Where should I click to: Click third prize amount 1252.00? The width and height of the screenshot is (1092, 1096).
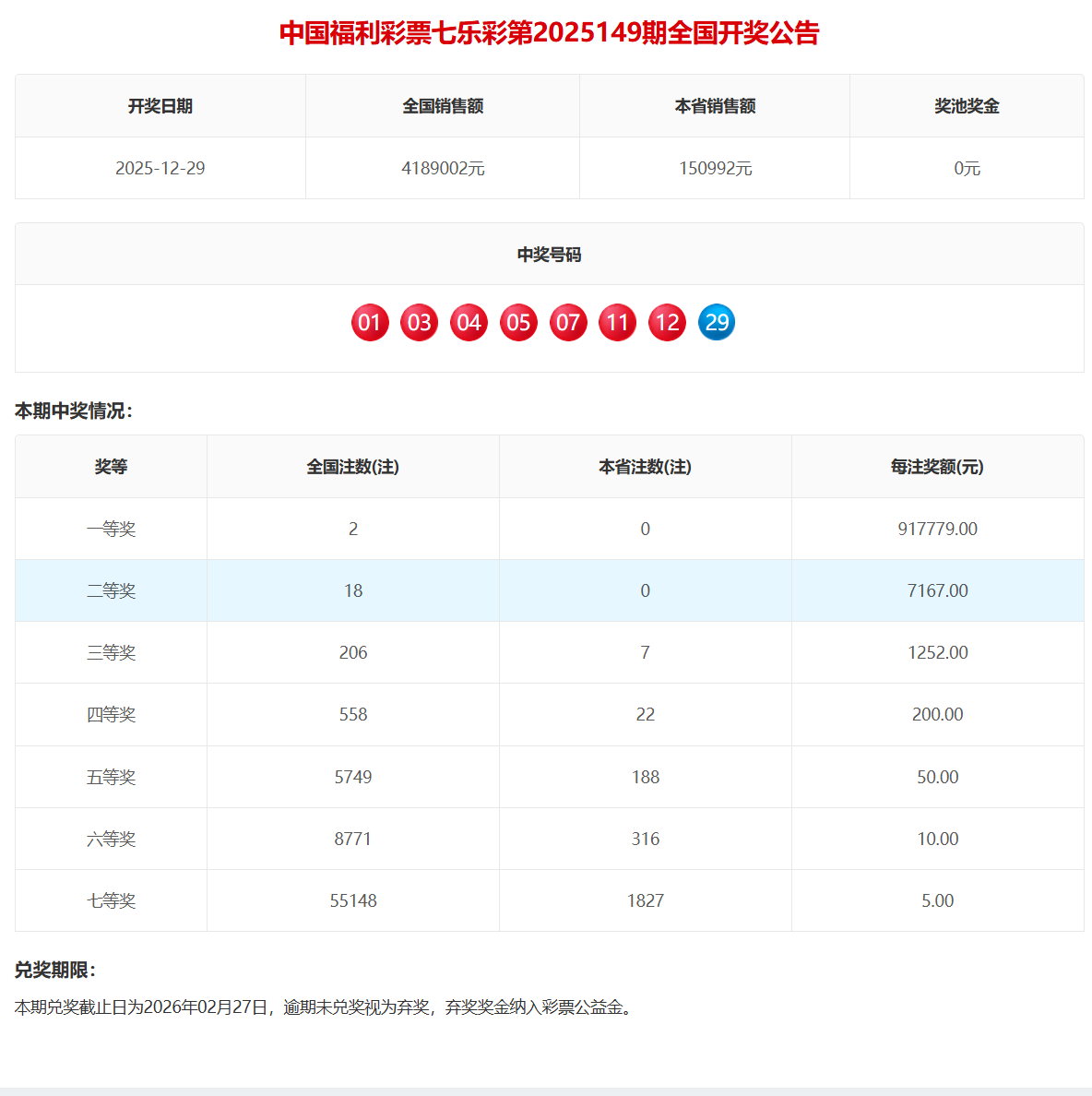(937, 653)
